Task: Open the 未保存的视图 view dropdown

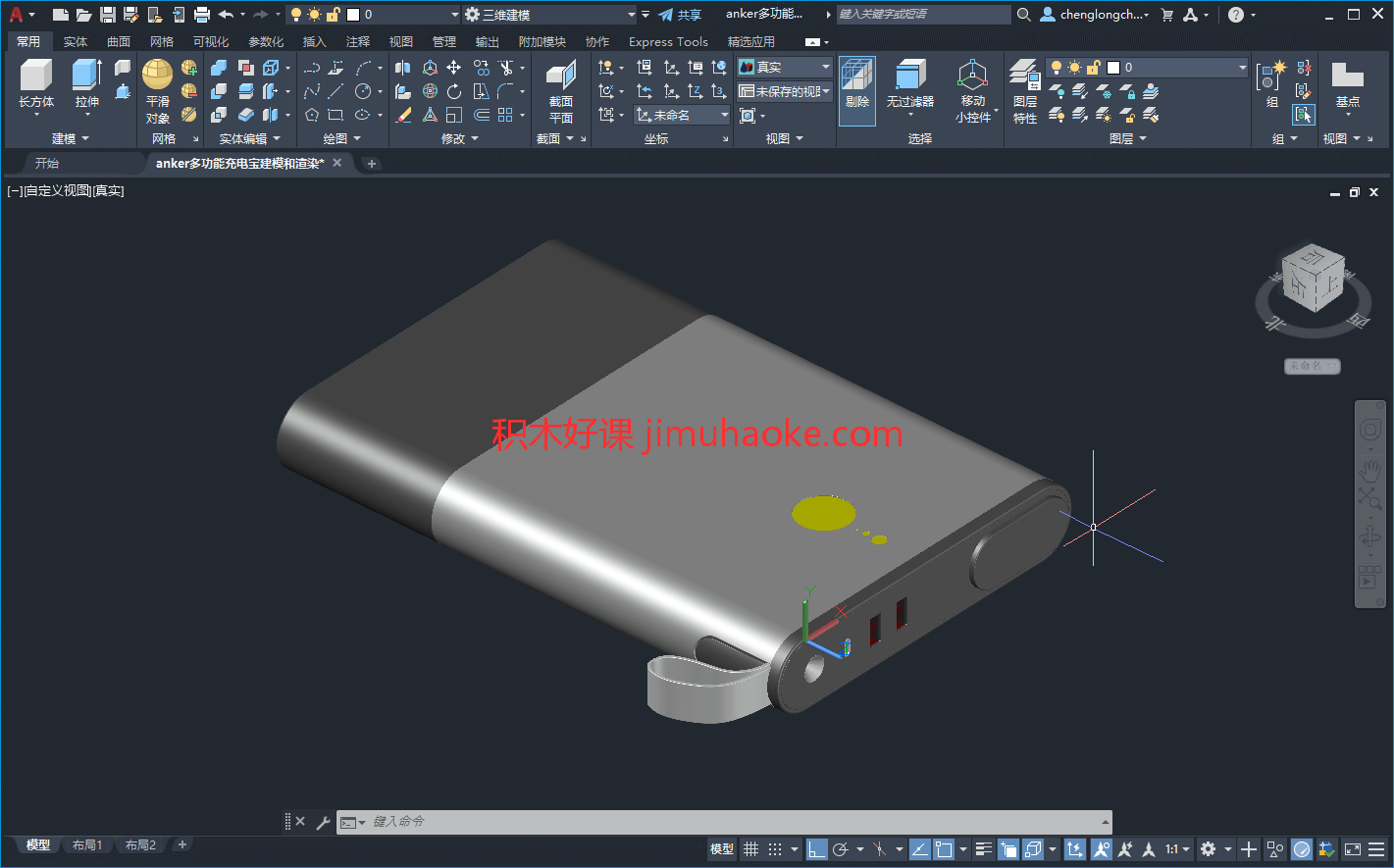Action: (784, 91)
